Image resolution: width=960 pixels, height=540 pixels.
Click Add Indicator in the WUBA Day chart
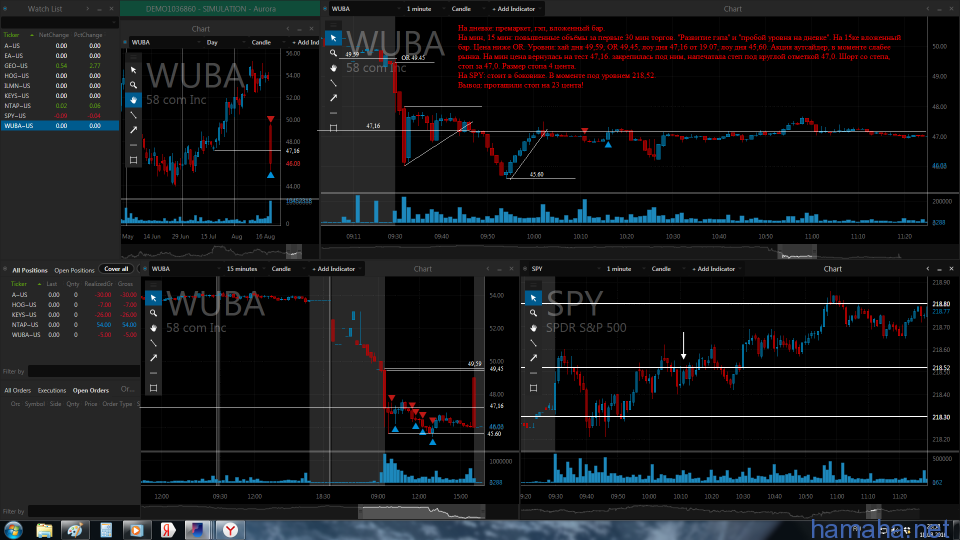pyautogui.click(x=306, y=42)
